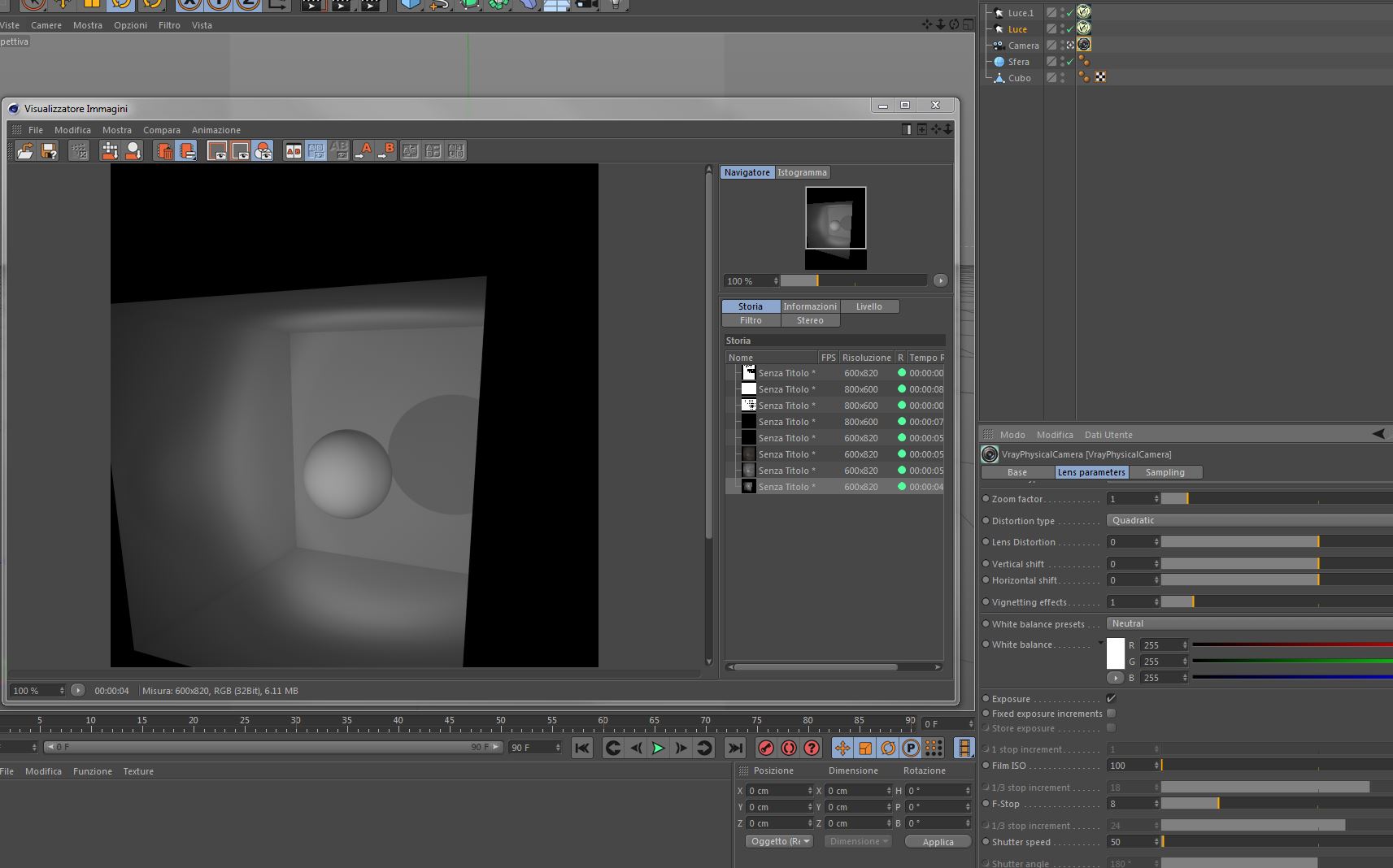Open the Distortion type dropdown
The width and height of the screenshot is (1393, 868).
click(1249, 520)
